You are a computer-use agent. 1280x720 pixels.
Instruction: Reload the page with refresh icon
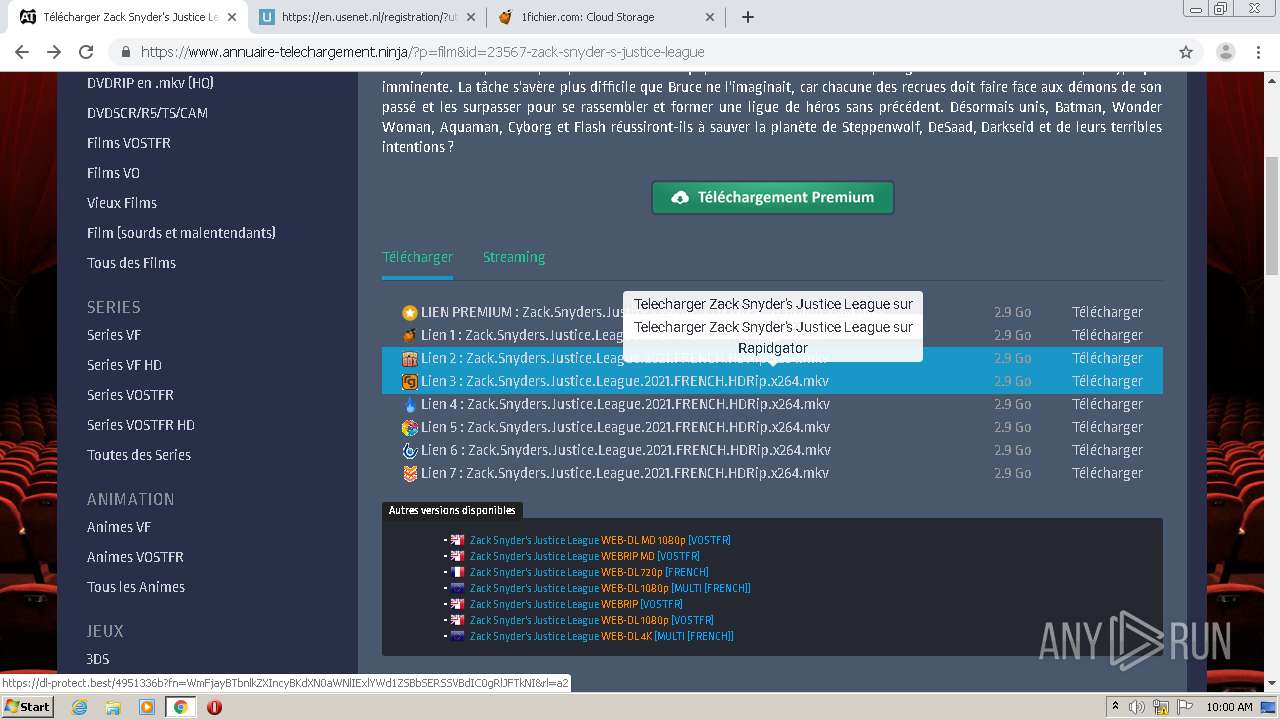86,52
